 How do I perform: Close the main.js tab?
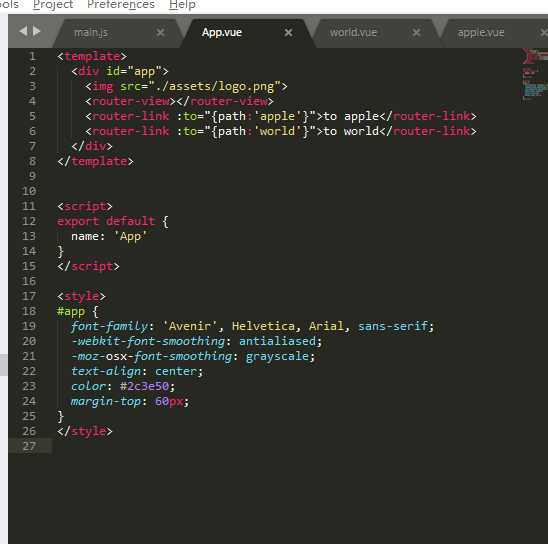point(160,32)
